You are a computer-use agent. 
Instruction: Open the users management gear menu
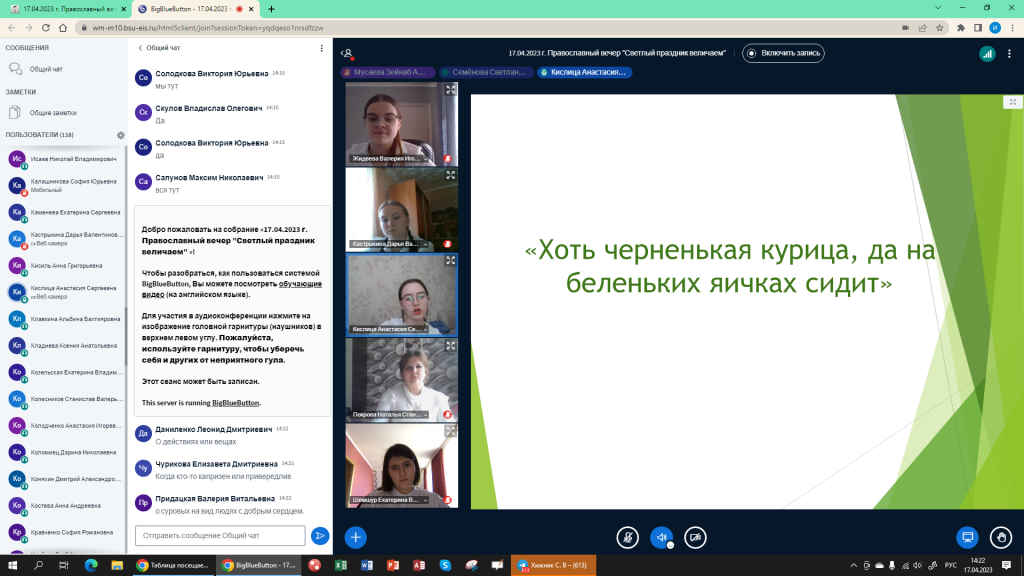pos(120,135)
